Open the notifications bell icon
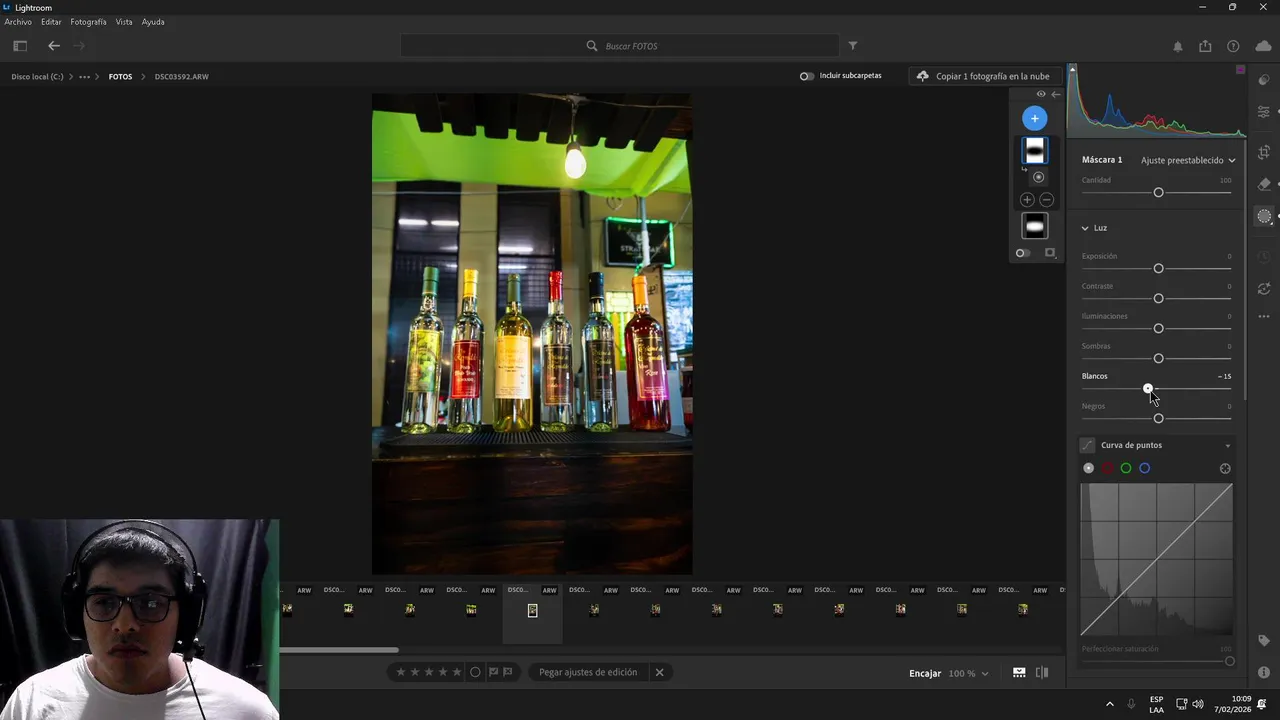Image resolution: width=1280 pixels, height=720 pixels. (1177, 46)
